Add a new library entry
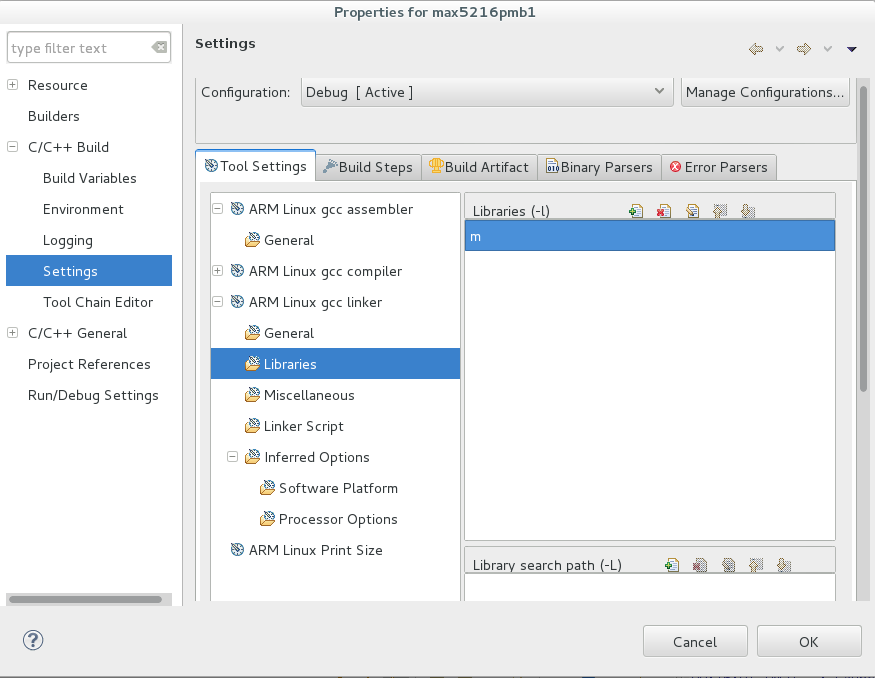Viewport: 875px width, 678px height. [637, 211]
